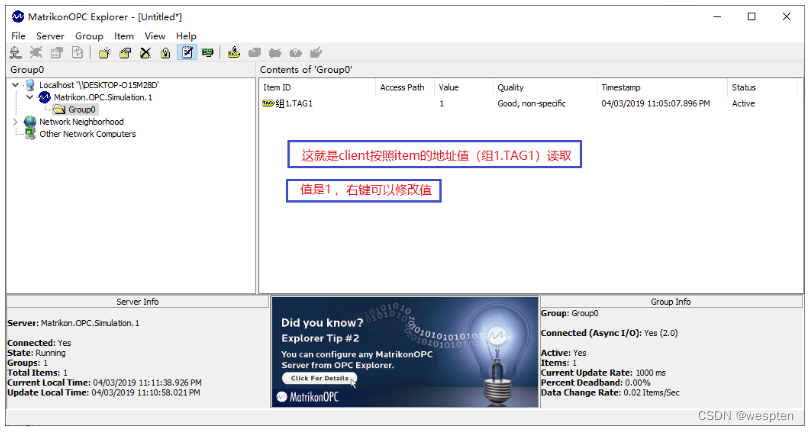Click the last greyed tag write toolbar icon
This screenshot has width=809, height=432.
[316, 52]
